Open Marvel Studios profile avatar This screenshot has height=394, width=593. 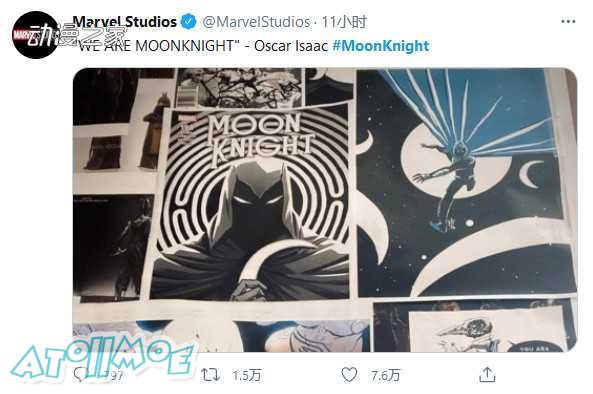pos(34,35)
